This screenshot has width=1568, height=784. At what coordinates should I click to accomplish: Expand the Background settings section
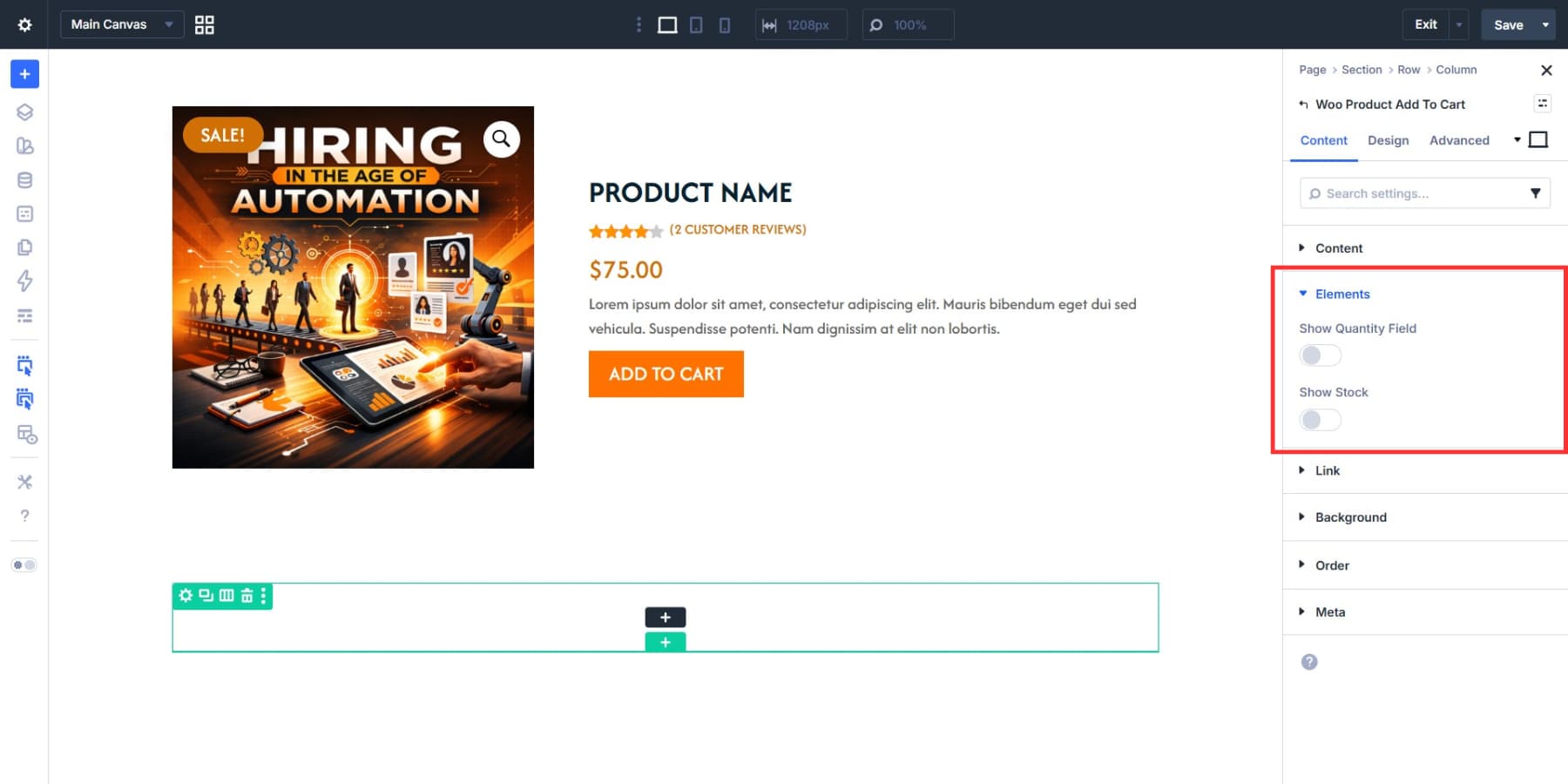[x=1349, y=517]
